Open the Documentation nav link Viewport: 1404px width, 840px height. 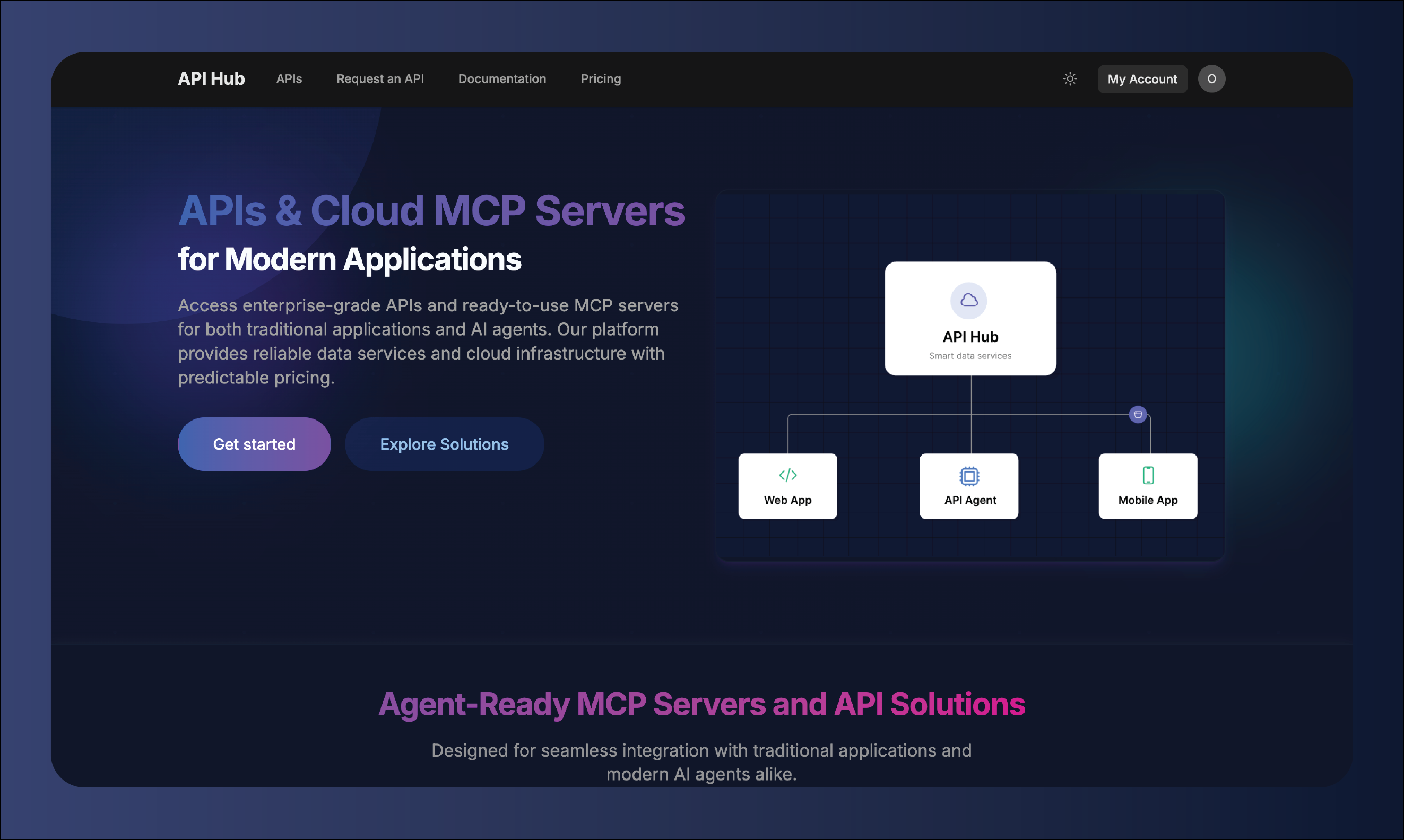[x=502, y=78]
